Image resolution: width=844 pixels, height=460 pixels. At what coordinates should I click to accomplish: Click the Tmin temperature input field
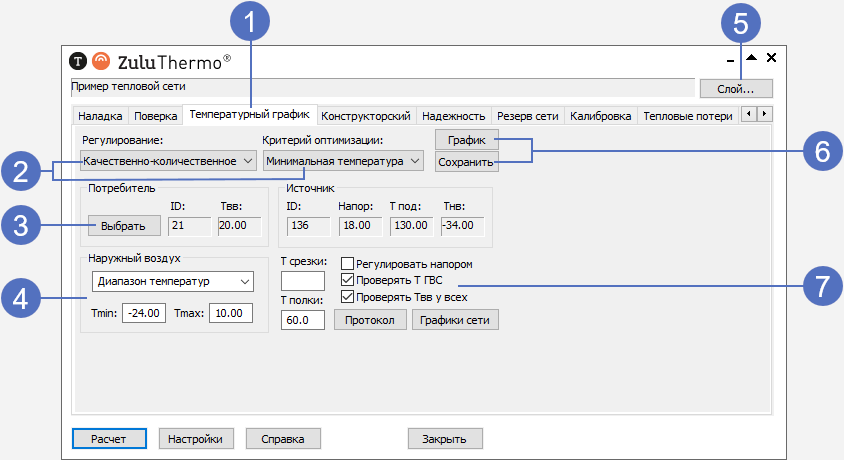tap(144, 314)
